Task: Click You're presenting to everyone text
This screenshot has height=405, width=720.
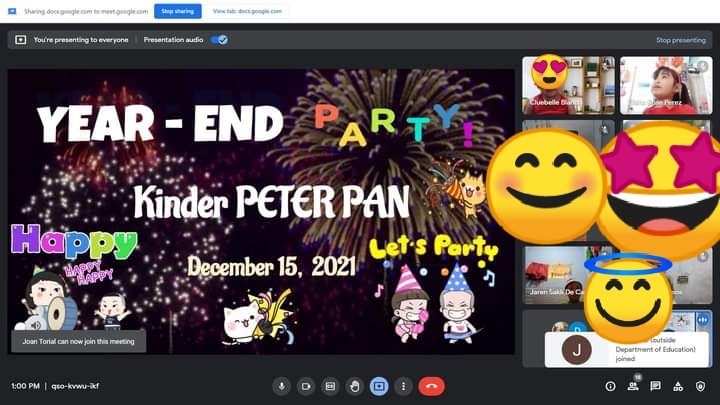Action: tap(81, 40)
